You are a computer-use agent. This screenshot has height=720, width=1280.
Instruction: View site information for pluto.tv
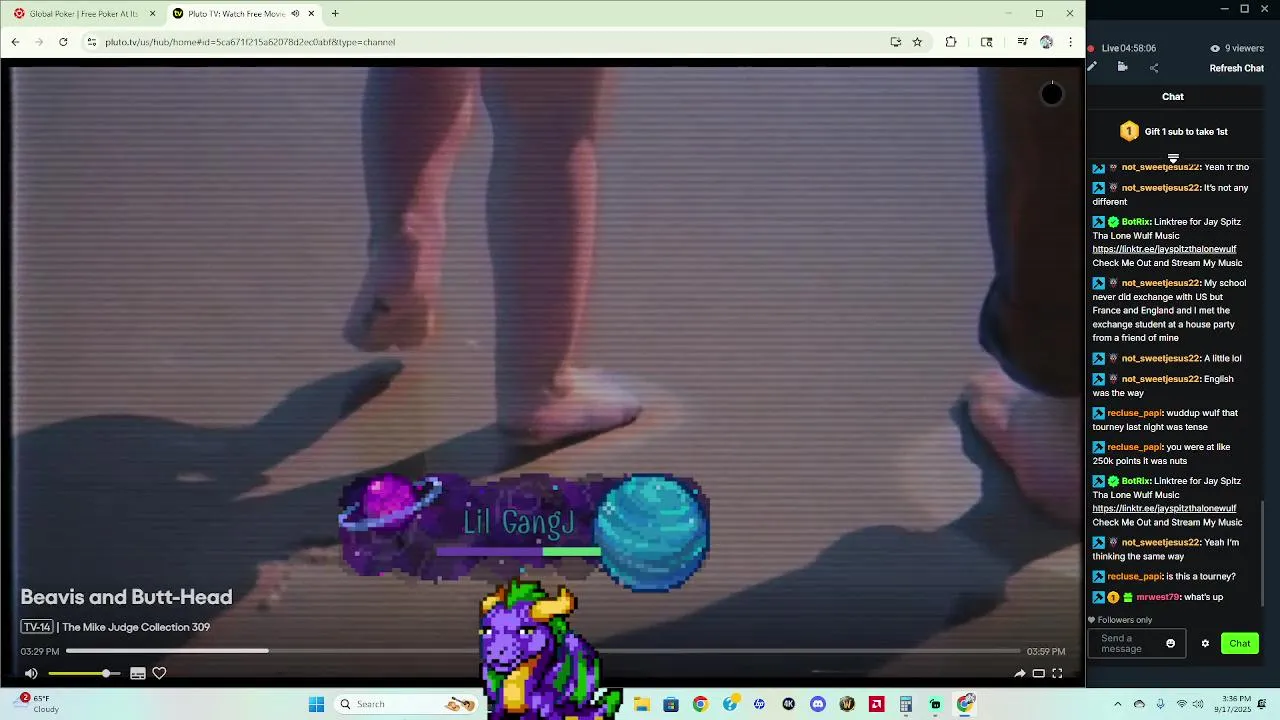[91, 42]
